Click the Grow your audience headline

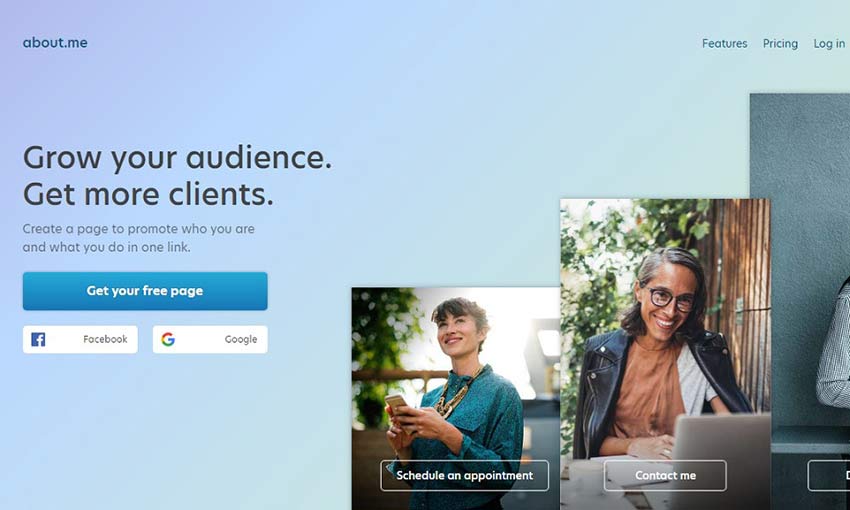[x=177, y=158]
